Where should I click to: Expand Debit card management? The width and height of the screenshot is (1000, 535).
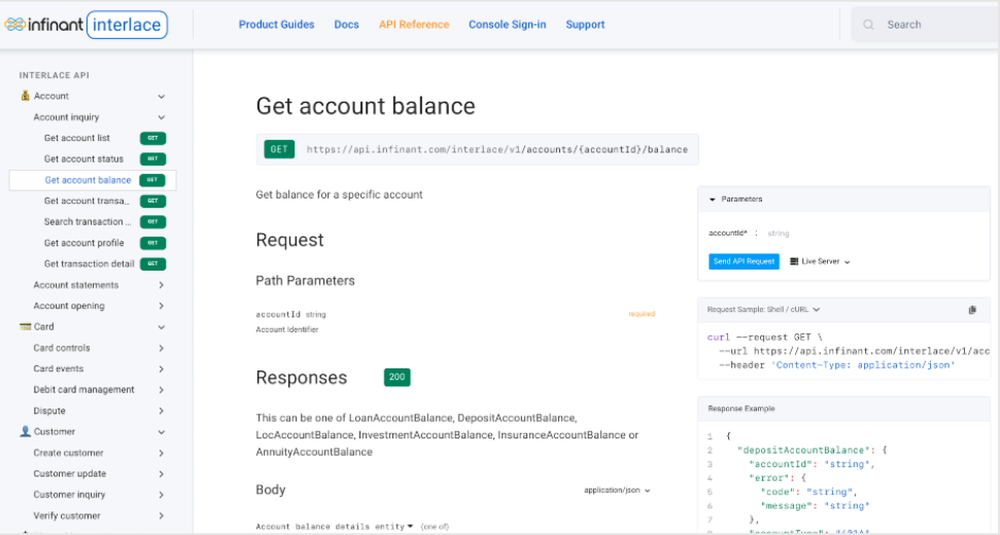tap(161, 390)
